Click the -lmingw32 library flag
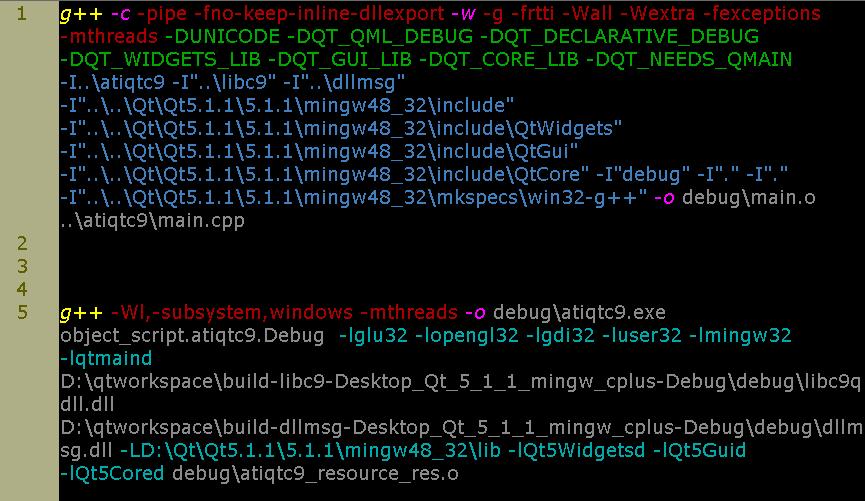This screenshot has width=865, height=501. pos(740,335)
